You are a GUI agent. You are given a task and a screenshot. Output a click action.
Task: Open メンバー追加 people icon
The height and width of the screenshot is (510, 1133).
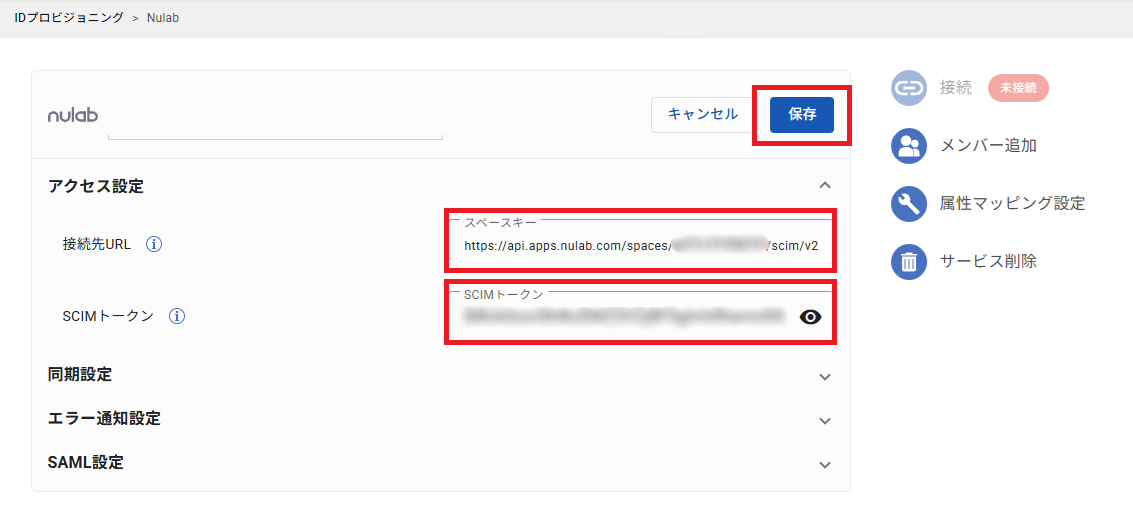point(909,146)
